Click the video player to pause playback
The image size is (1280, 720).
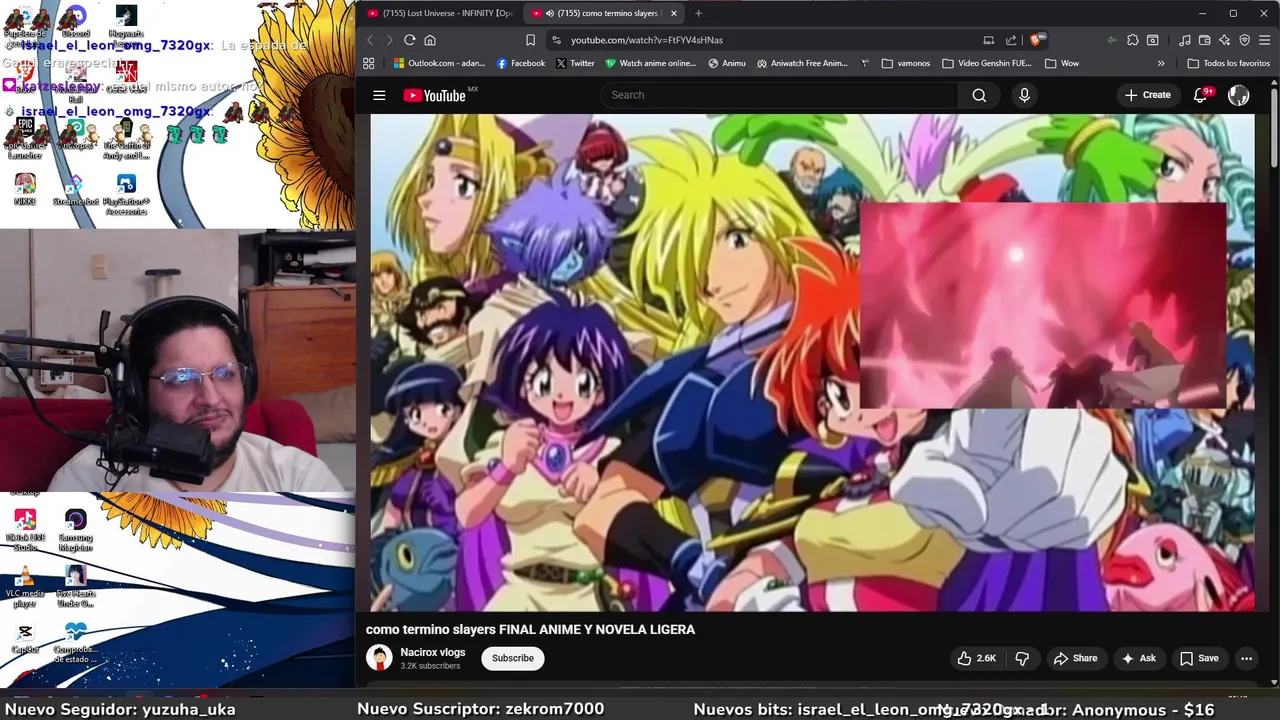pos(812,362)
